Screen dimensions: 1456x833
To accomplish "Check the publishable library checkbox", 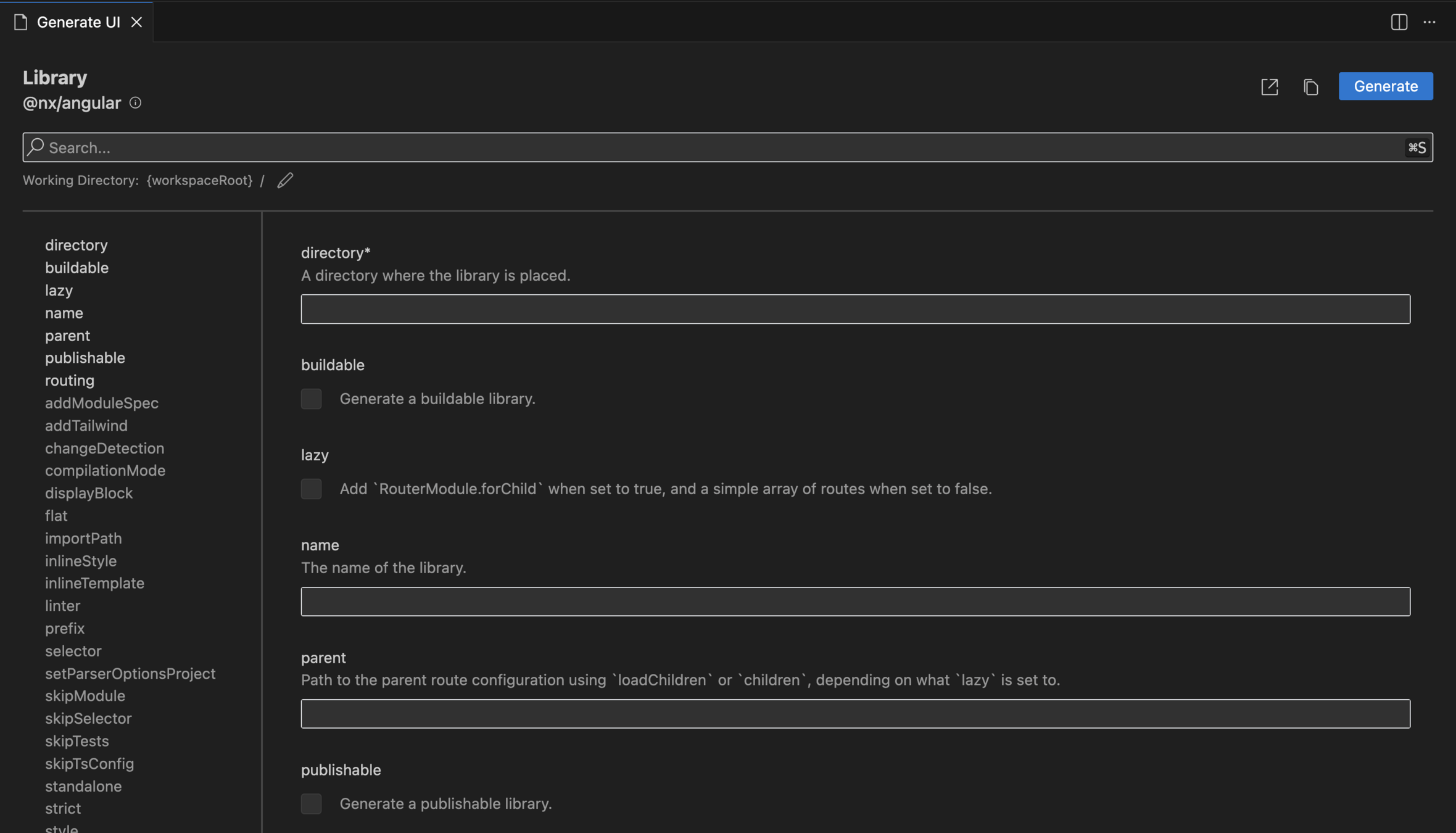I will click(311, 803).
